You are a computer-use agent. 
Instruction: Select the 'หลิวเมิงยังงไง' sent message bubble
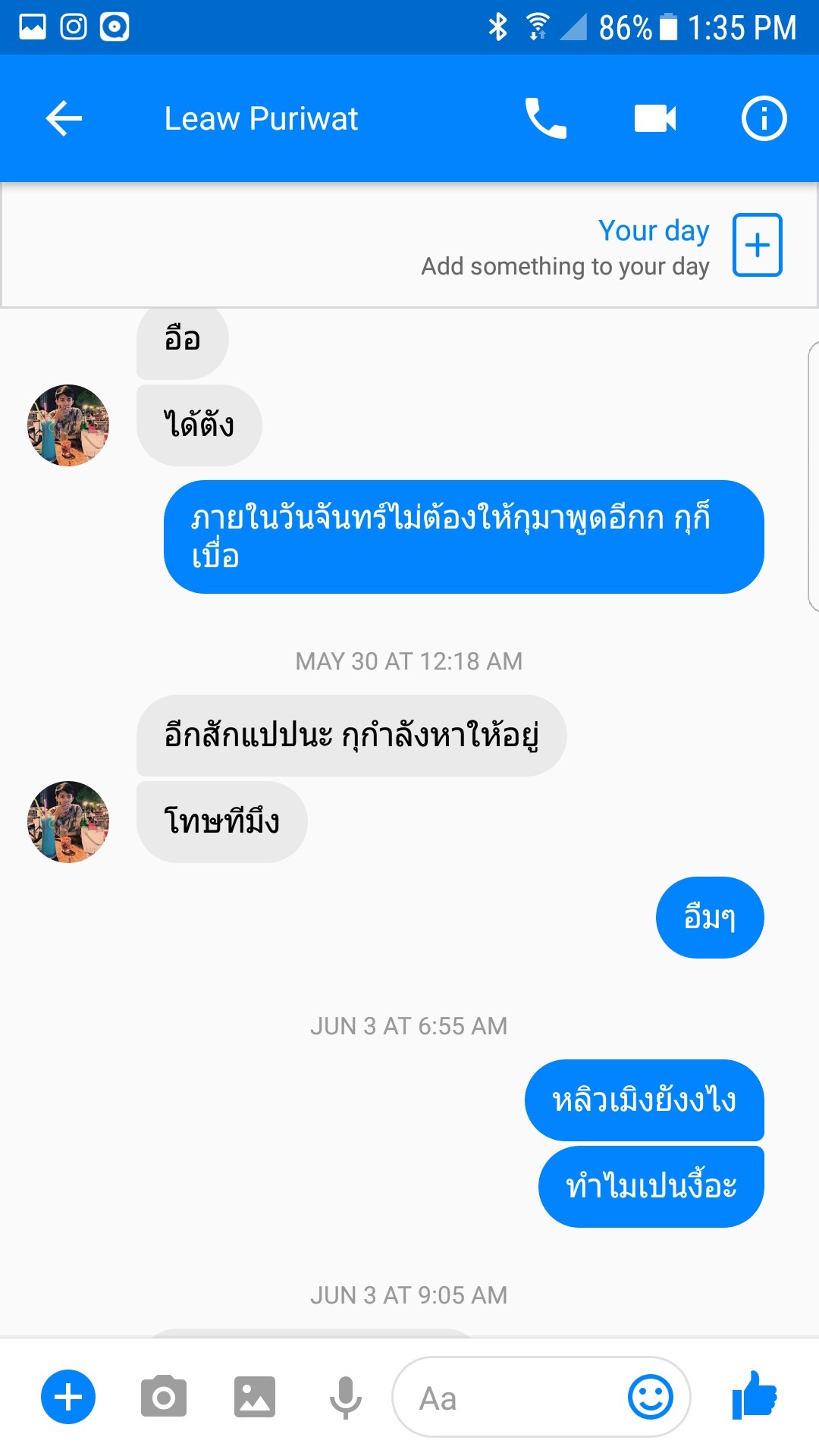[644, 1100]
